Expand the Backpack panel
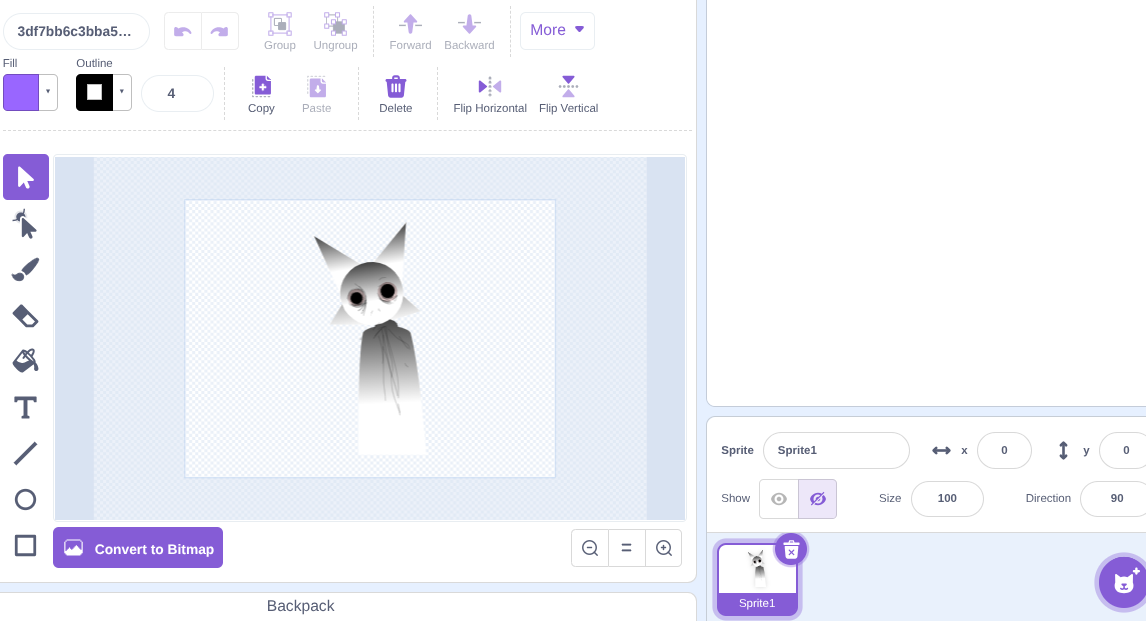This screenshot has width=1146, height=621. (300, 606)
